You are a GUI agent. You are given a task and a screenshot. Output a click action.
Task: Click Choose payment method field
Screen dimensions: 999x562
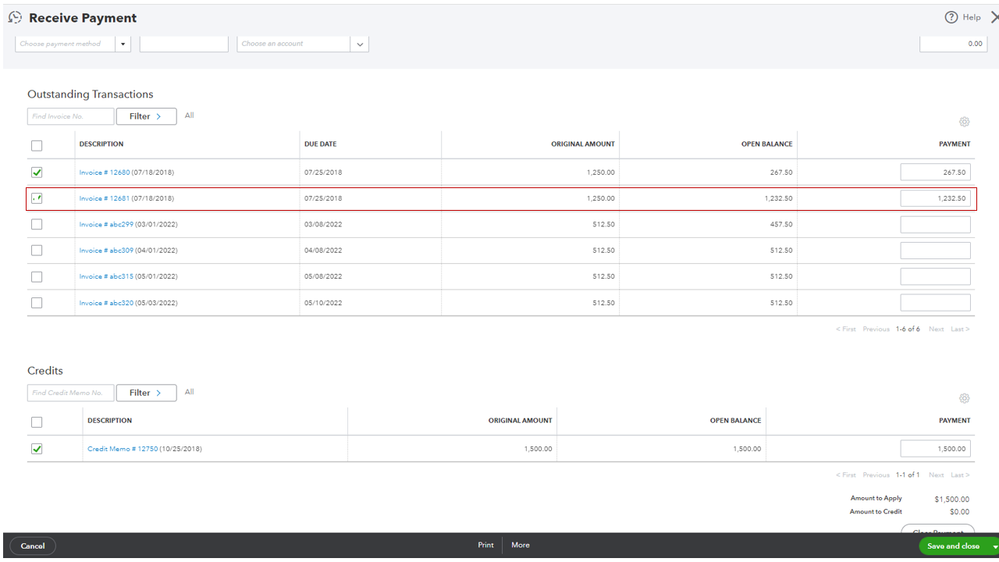(65, 44)
